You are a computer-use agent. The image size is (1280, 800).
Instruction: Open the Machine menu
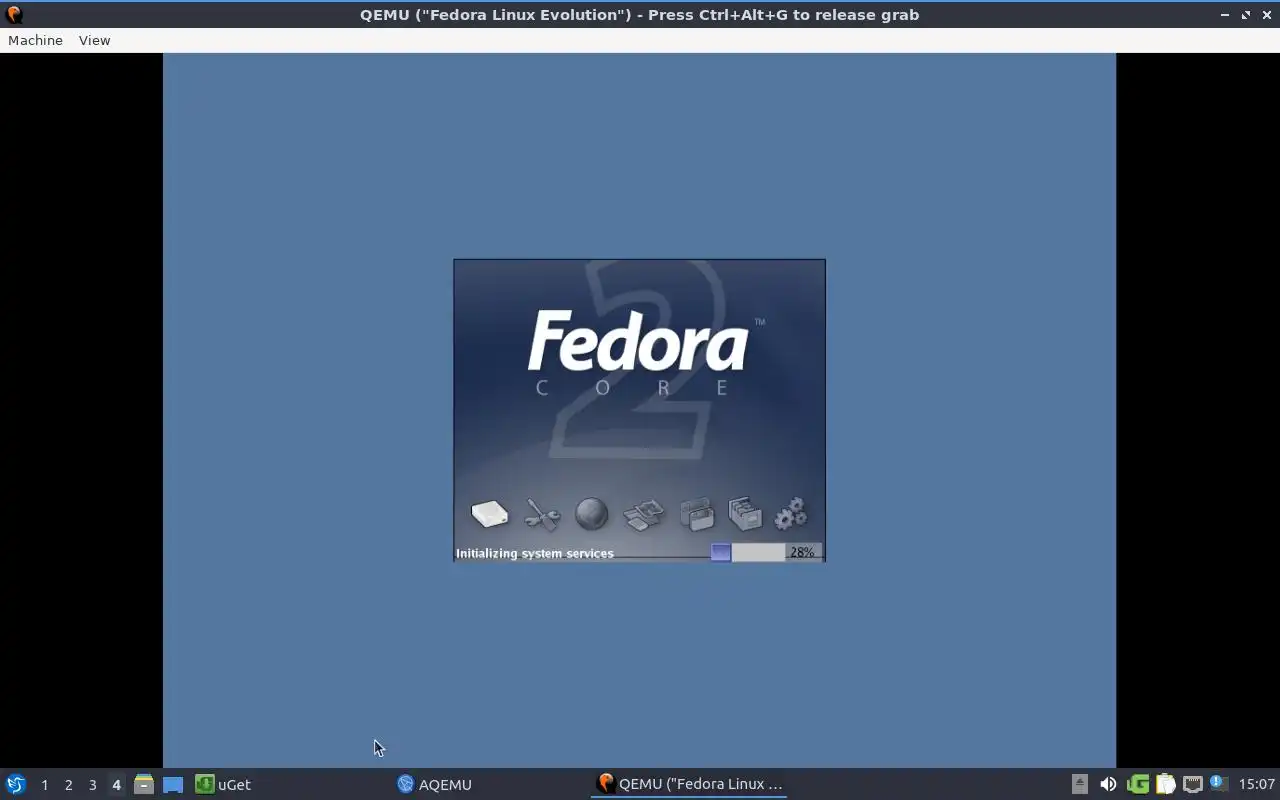[35, 40]
